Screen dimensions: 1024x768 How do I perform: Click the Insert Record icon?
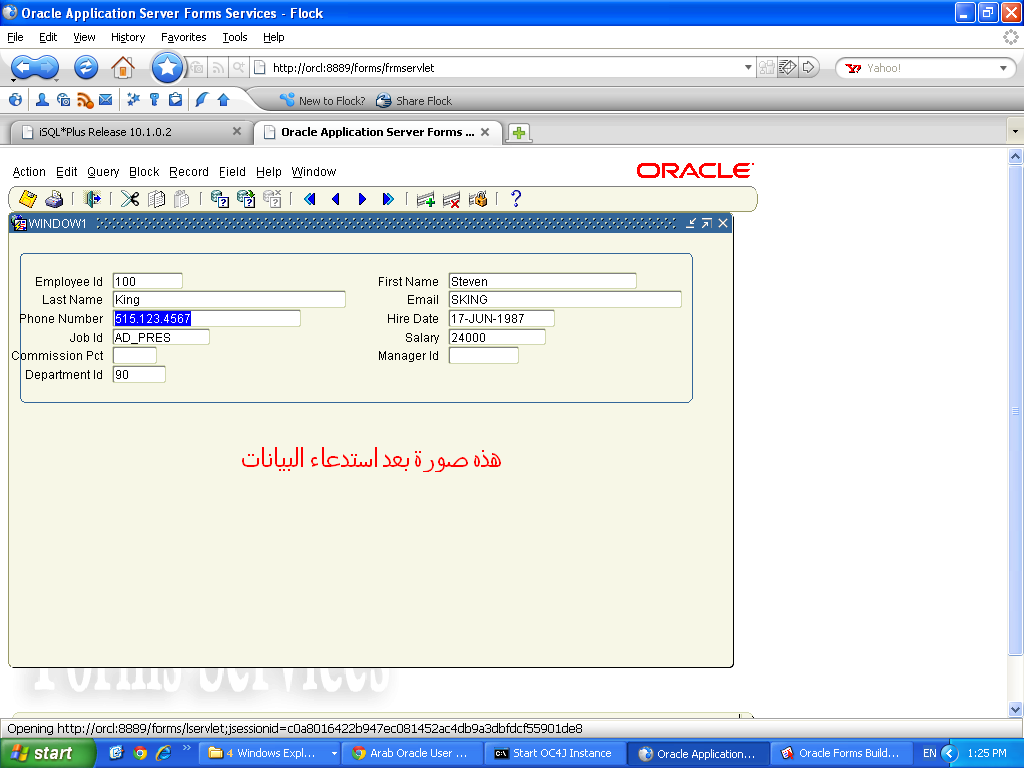tap(426, 199)
